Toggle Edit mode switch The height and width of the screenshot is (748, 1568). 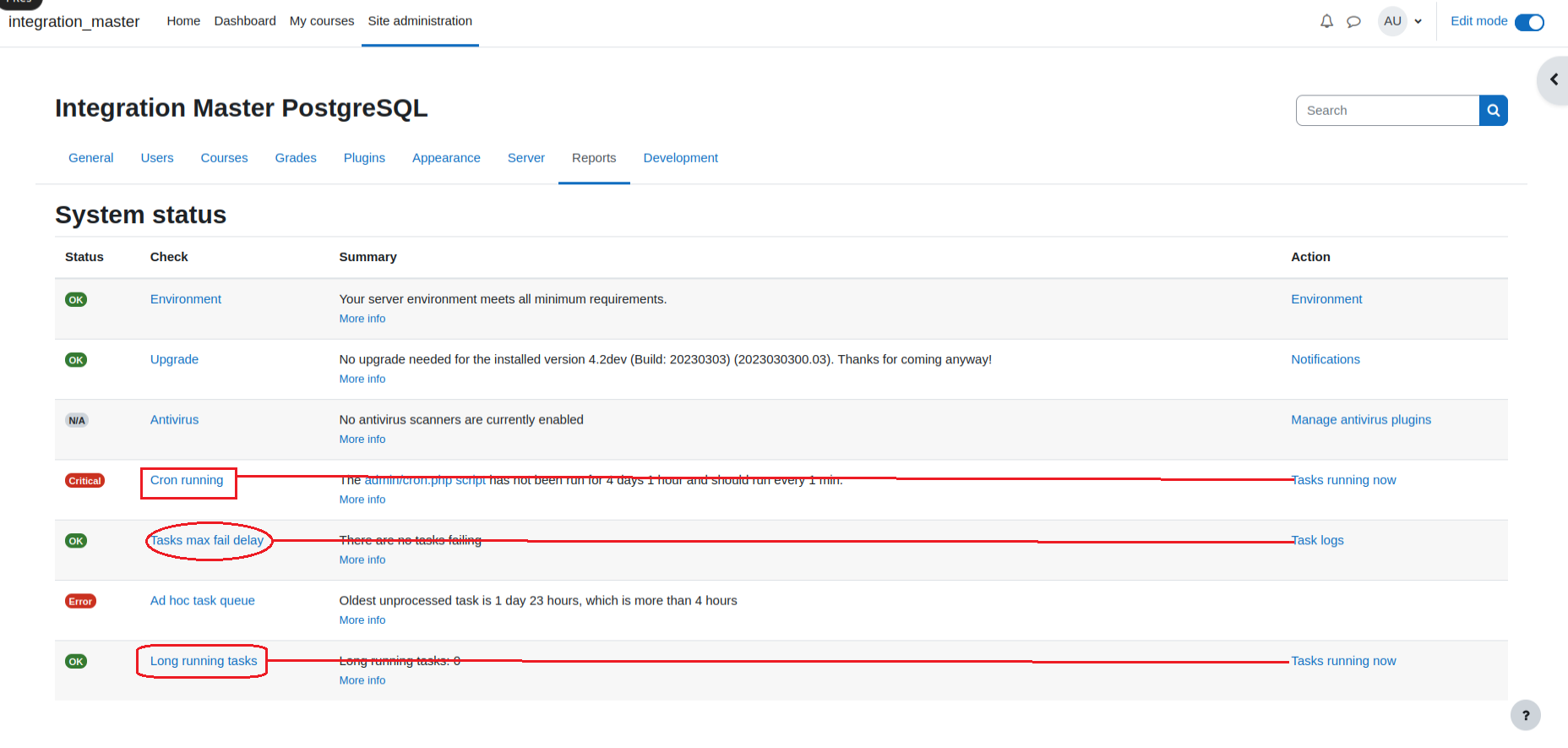point(1529,22)
